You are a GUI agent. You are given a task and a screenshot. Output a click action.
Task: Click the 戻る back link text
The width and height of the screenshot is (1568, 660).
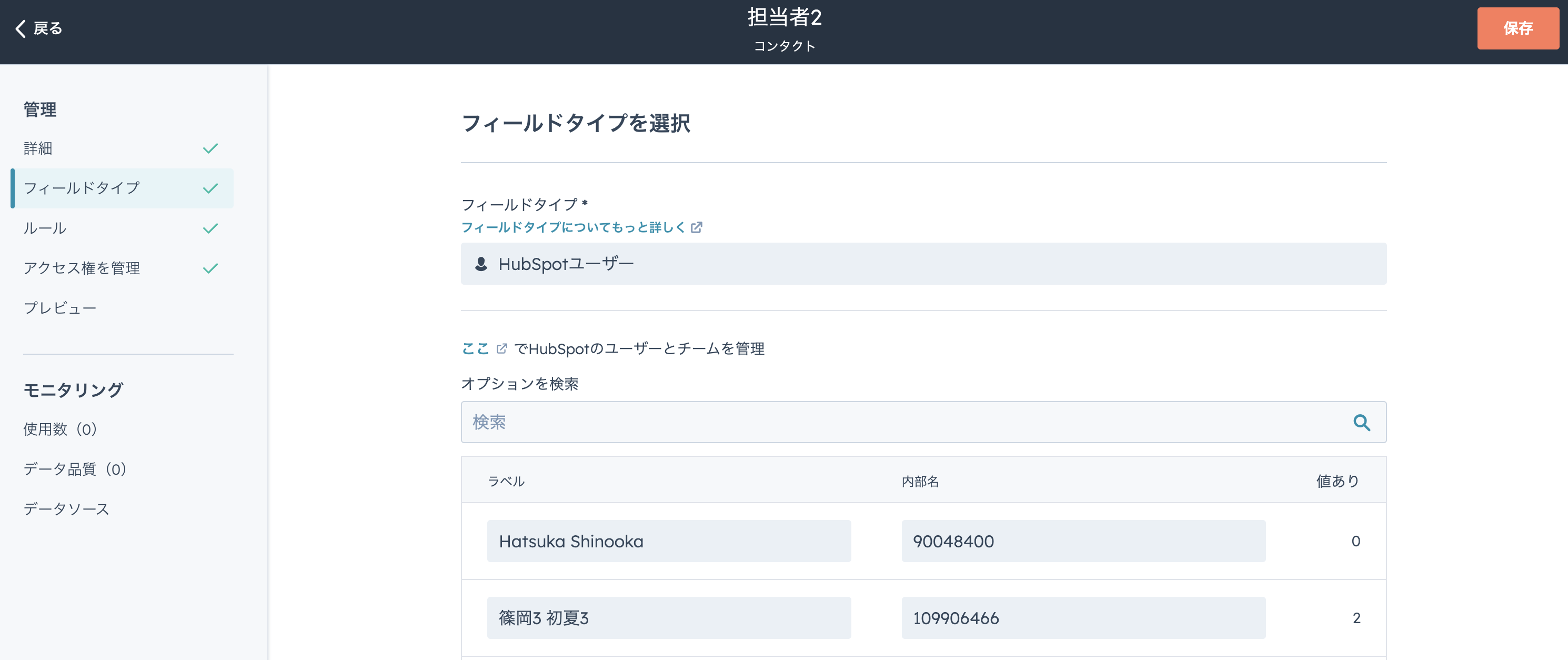point(48,28)
